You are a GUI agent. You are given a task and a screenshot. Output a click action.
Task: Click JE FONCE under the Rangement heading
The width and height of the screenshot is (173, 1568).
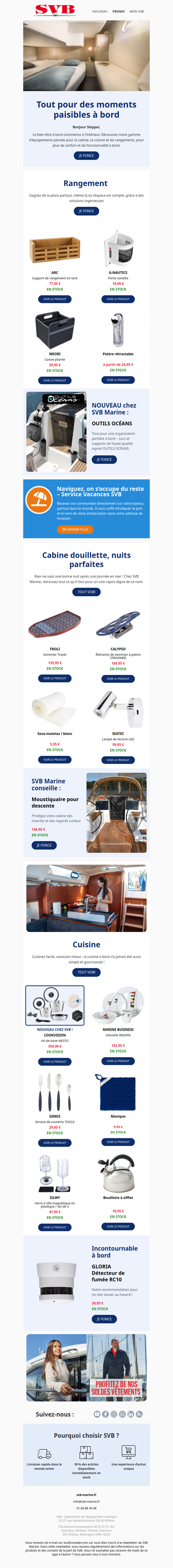click(86, 211)
